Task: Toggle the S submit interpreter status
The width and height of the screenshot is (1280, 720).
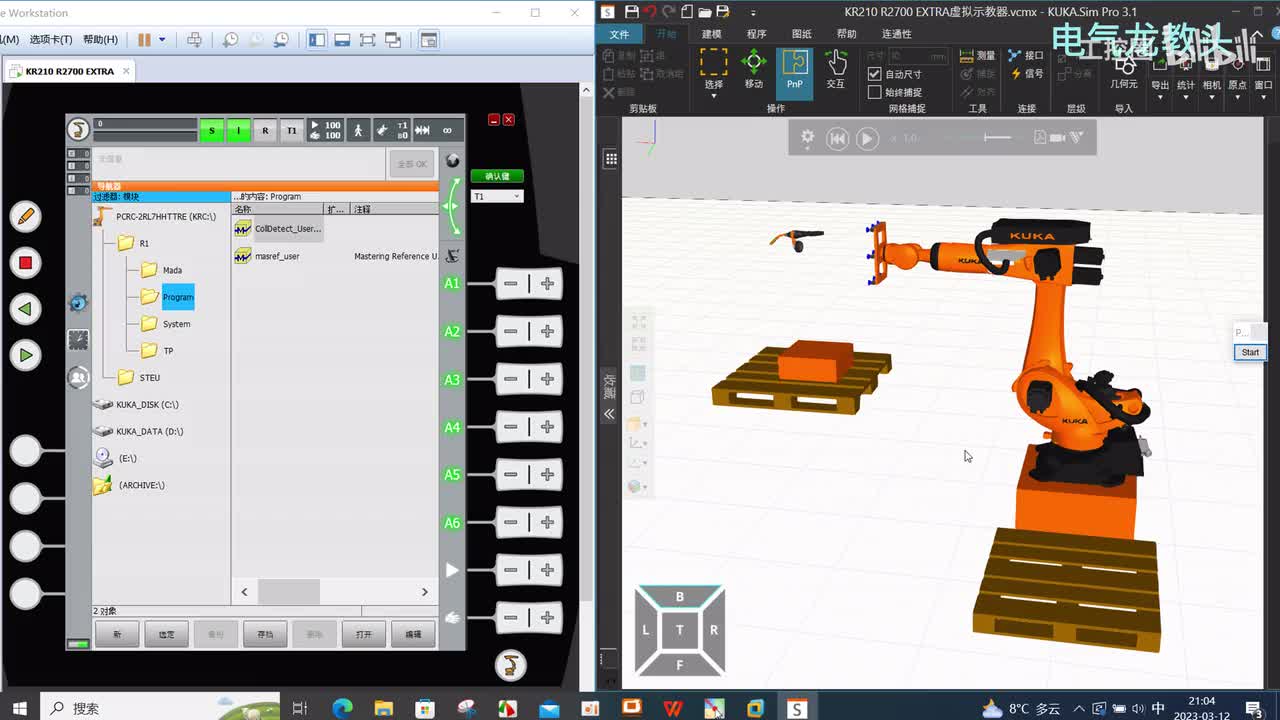Action: pyautogui.click(x=211, y=130)
